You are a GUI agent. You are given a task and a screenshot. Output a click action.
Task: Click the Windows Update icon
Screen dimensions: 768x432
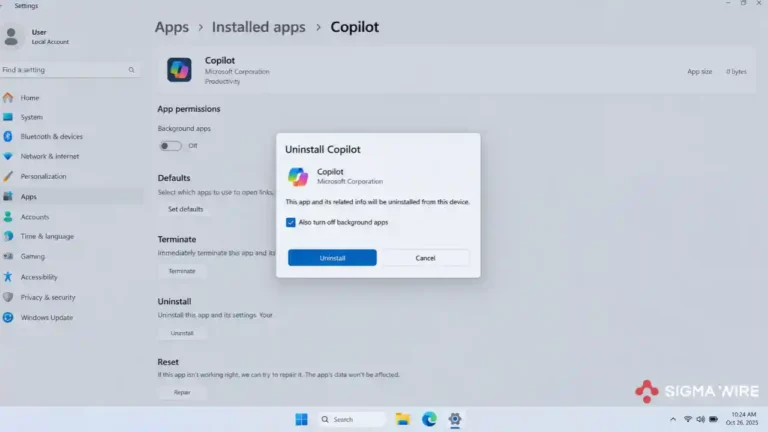(x=8, y=317)
